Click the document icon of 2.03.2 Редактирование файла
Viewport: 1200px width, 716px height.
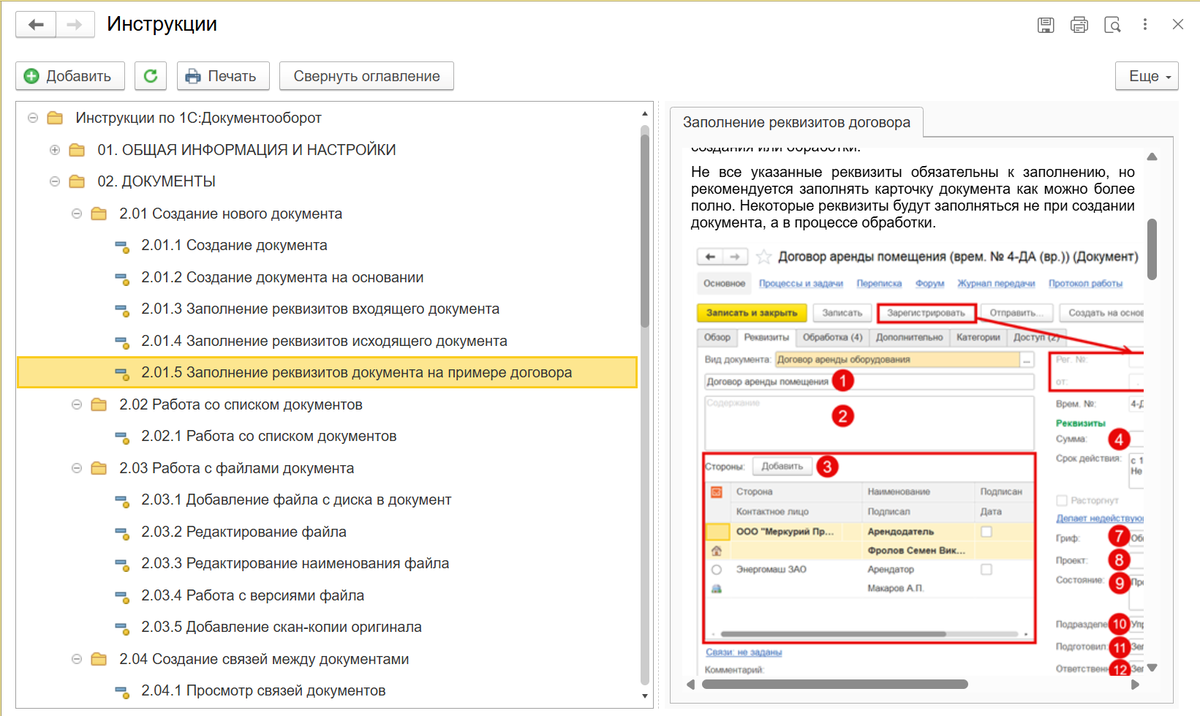coord(121,532)
